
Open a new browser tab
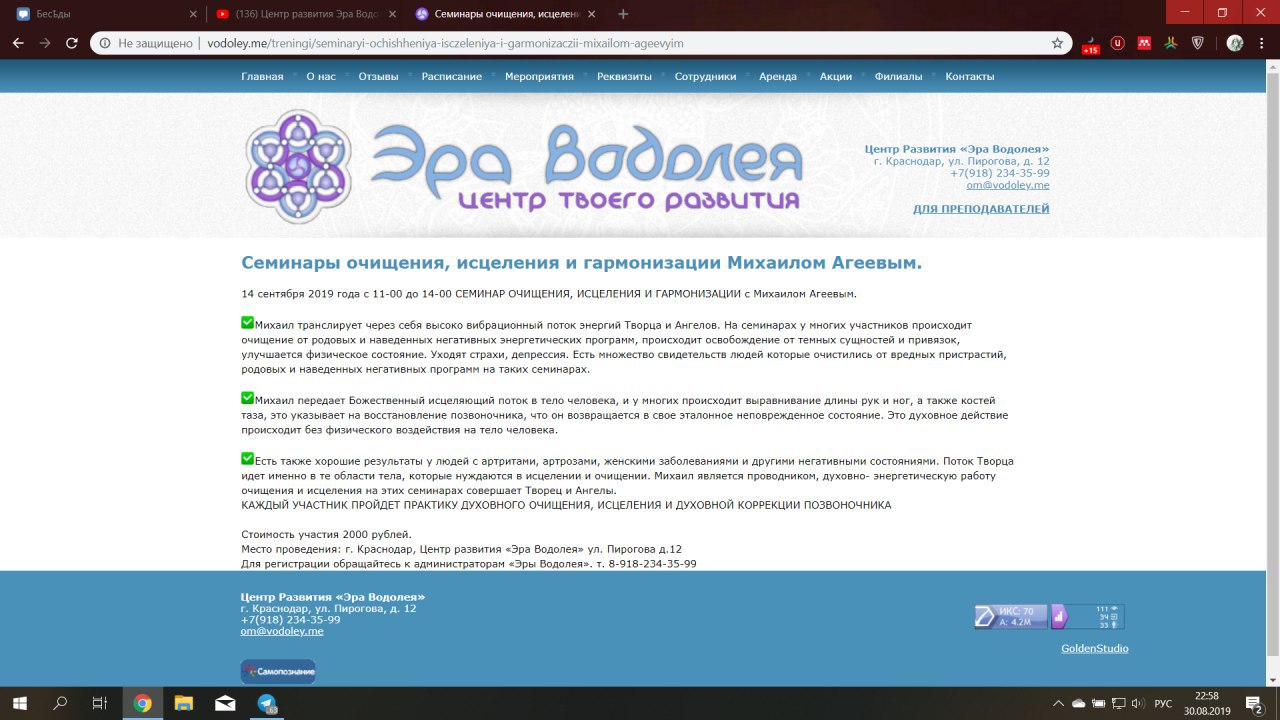click(624, 14)
